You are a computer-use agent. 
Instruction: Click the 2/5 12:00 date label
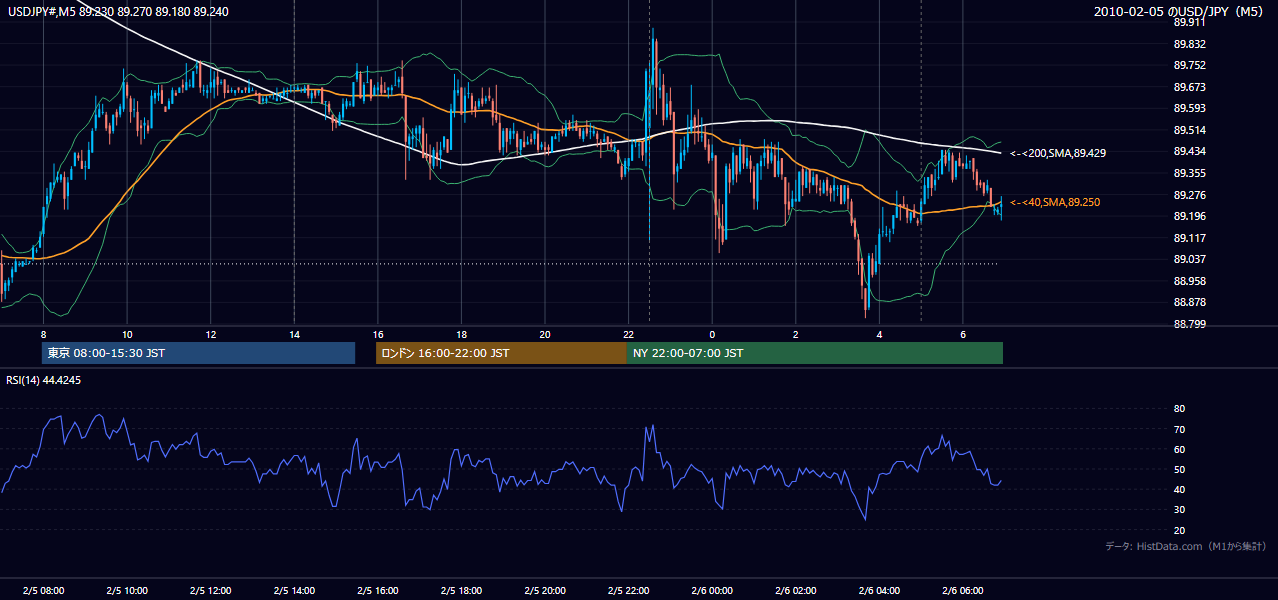[x=211, y=590]
